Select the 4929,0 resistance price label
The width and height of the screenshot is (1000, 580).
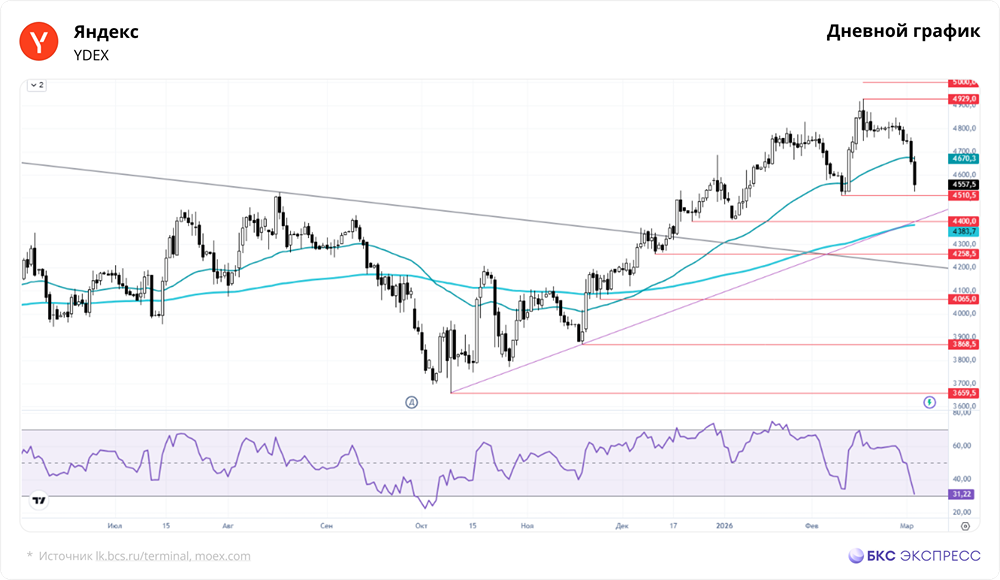964,99
